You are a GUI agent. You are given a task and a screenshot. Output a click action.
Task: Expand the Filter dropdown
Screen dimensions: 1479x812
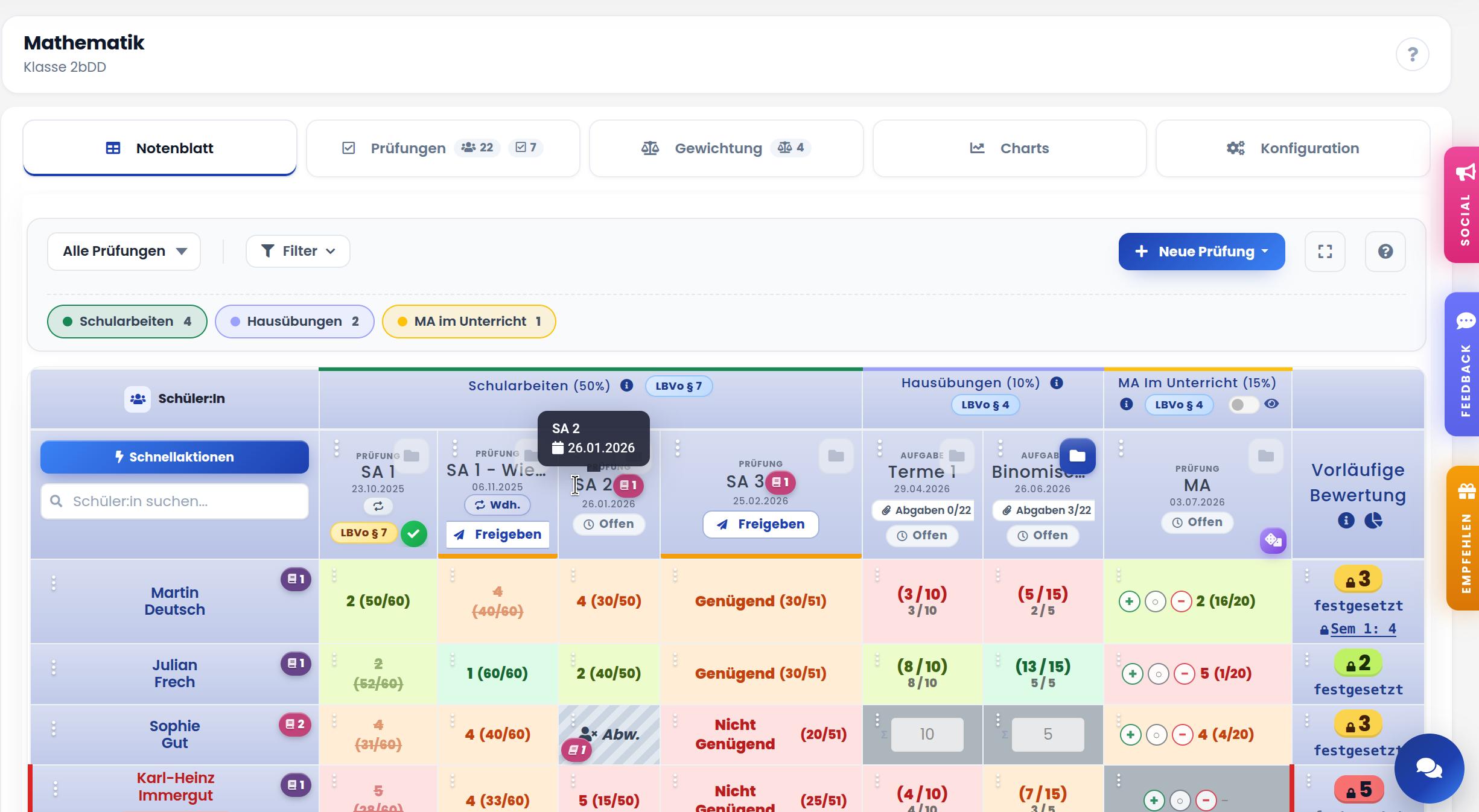(x=298, y=251)
